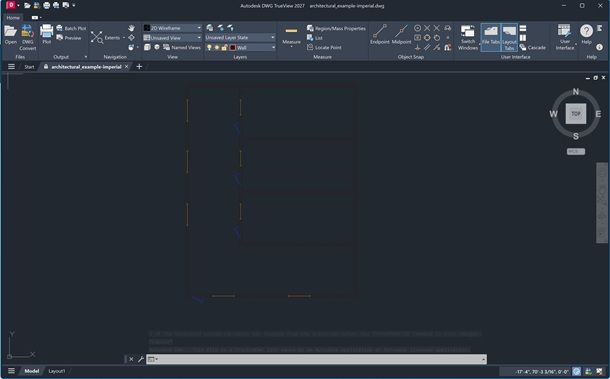Start a Batch Plot
This screenshot has height=379, width=610.
71,28
